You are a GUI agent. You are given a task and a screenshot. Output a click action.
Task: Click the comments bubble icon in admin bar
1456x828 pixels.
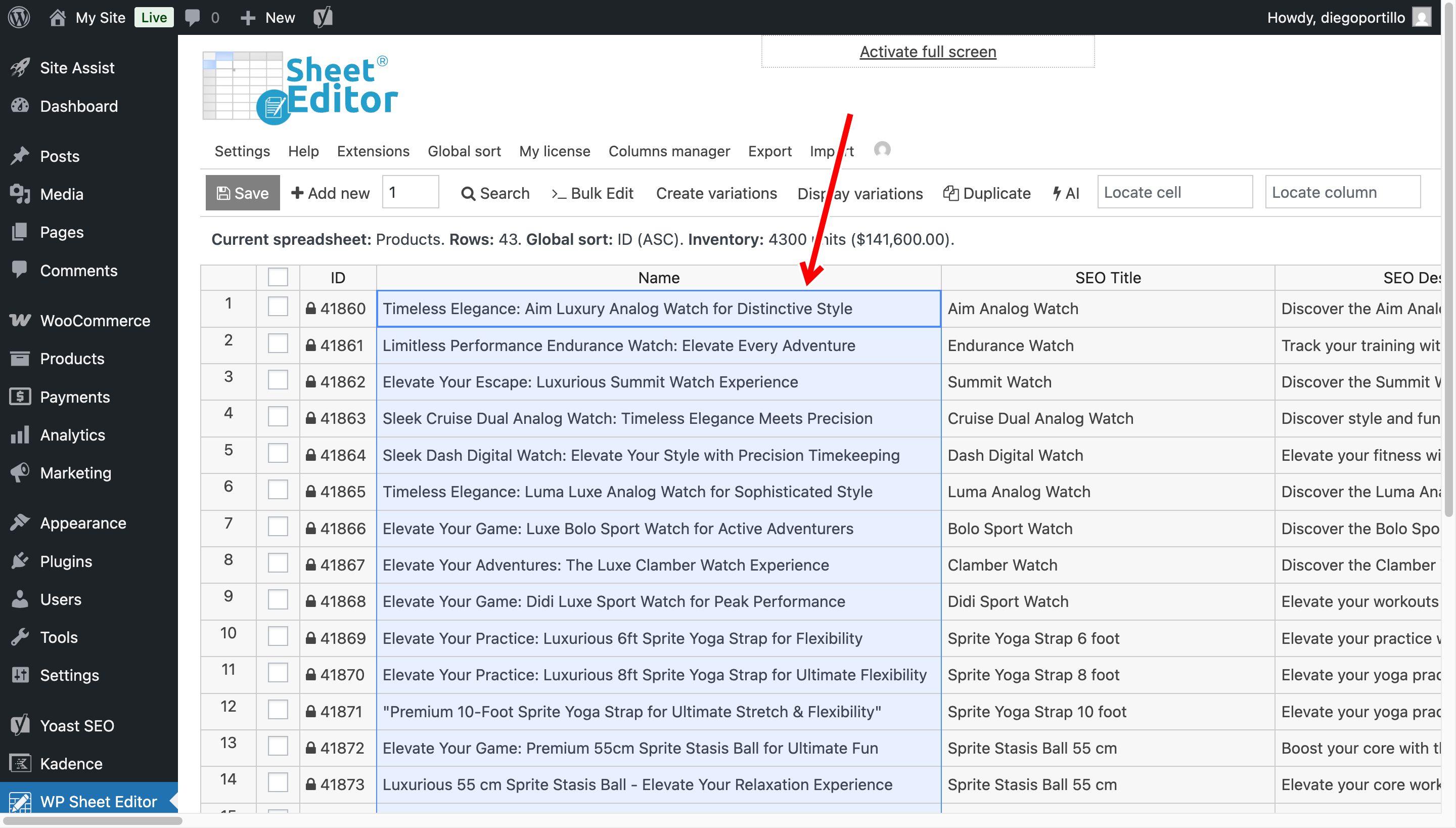191,17
